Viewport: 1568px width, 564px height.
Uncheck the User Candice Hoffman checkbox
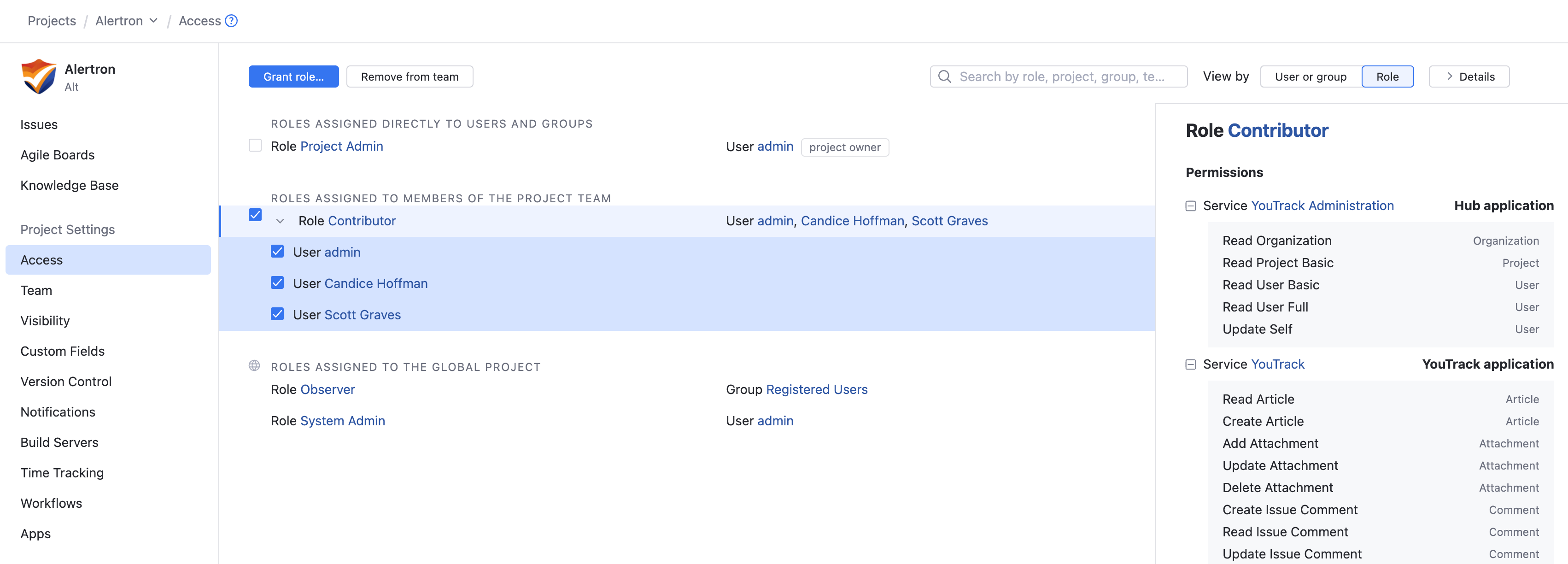click(x=278, y=282)
